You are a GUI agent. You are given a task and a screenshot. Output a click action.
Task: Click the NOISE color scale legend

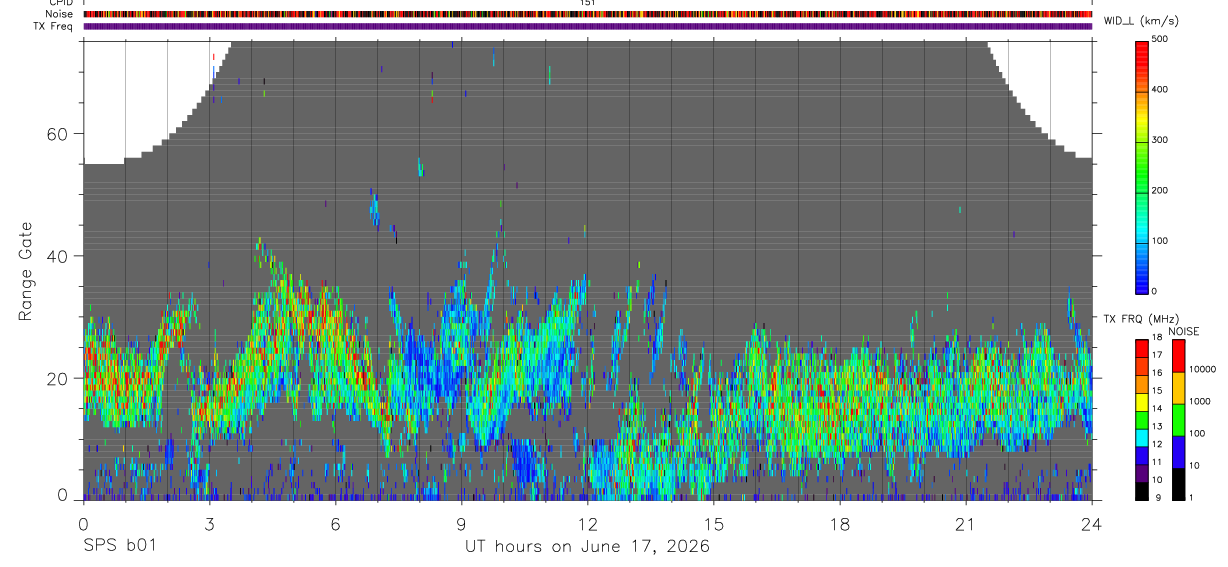pyautogui.click(x=1178, y=419)
